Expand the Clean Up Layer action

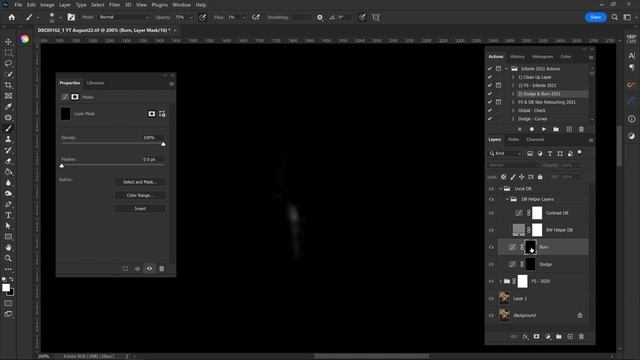point(513,77)
